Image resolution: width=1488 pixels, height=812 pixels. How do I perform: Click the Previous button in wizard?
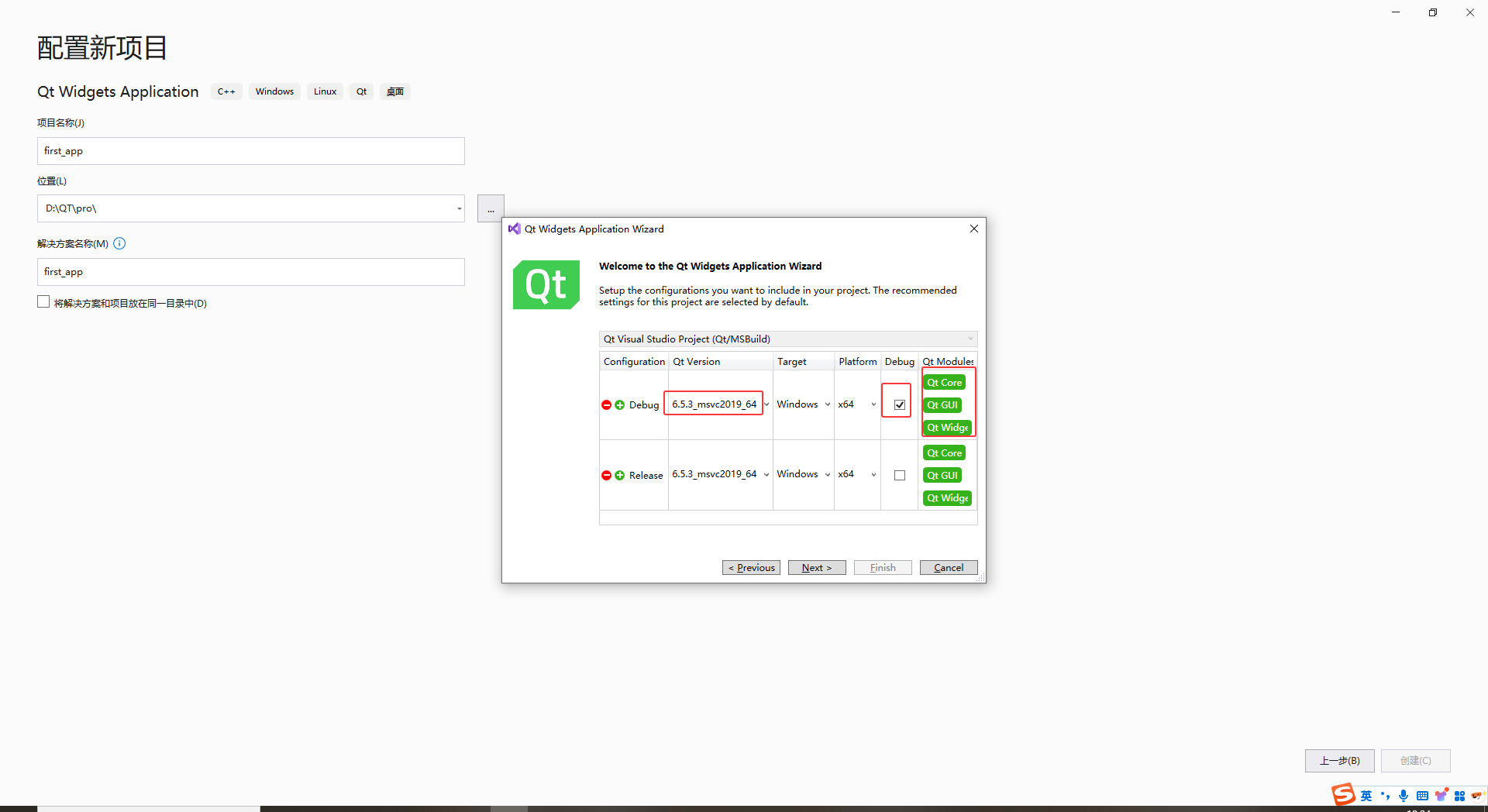coord(751,568)
